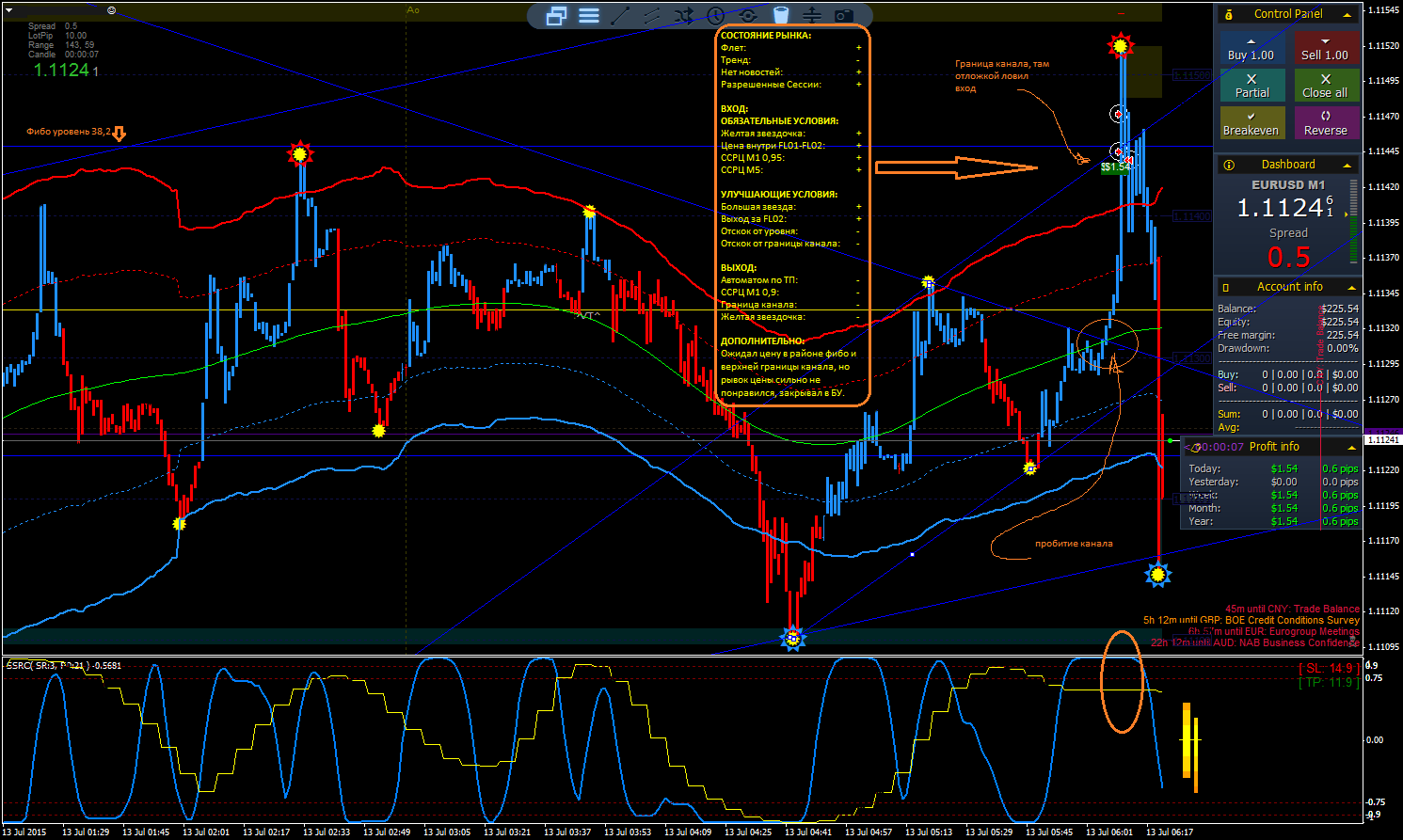This screenshot has width=1403, height=840.
Task: Click the Drawdown value 0.00%
Action: (1342, 348)
